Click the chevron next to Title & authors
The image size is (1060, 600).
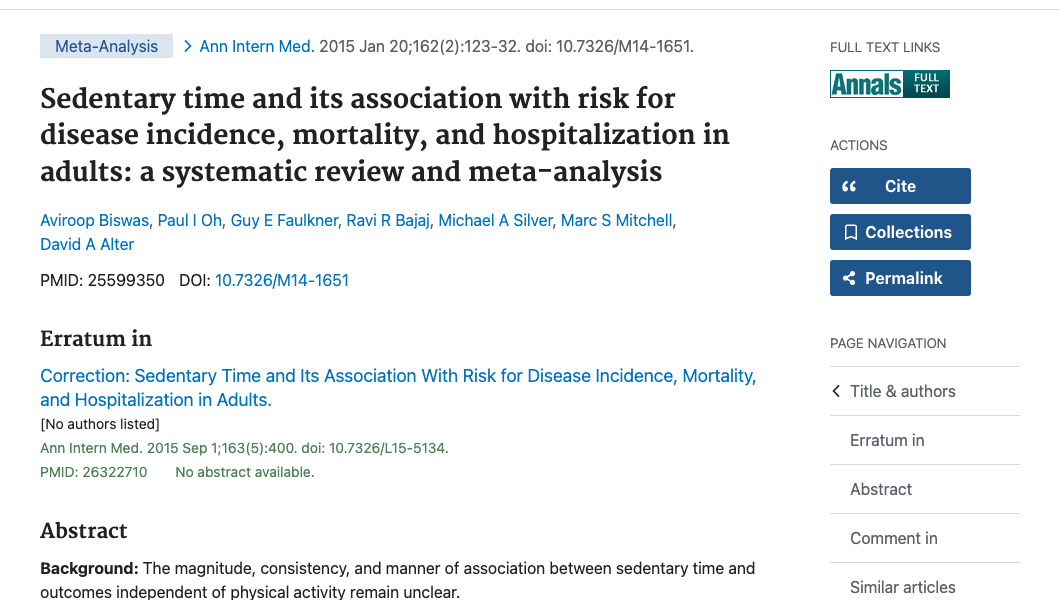click(x=836, y=391)
